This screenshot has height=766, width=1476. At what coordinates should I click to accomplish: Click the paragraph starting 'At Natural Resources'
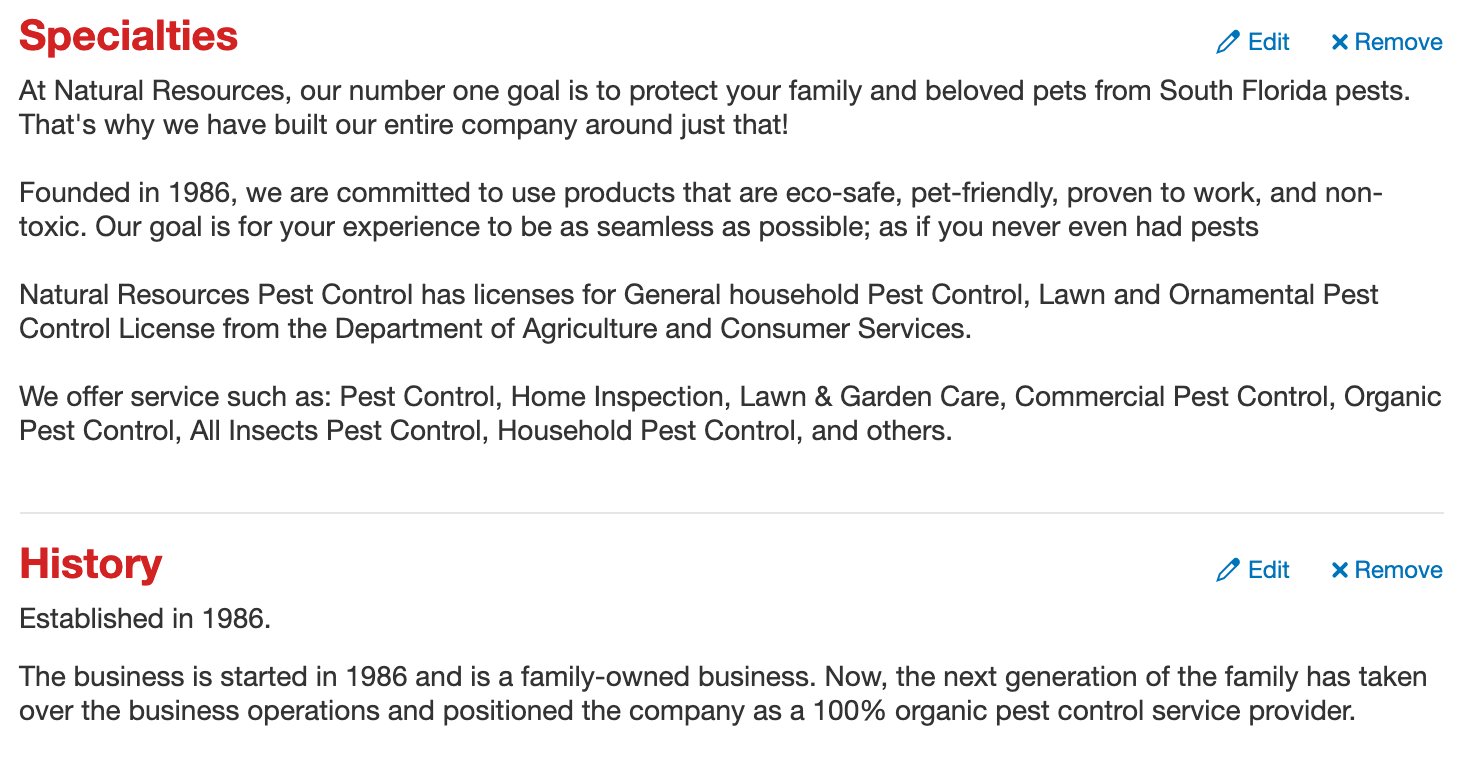[714, 108]
